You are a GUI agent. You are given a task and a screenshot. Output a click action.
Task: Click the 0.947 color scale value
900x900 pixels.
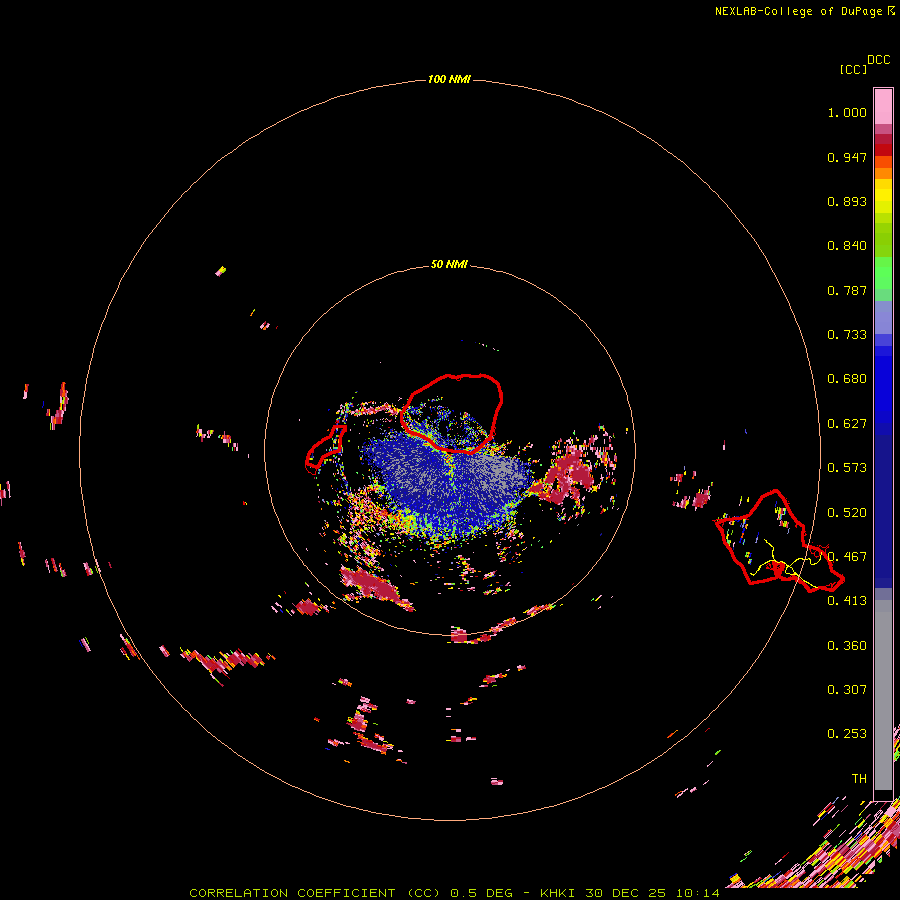(847, 157)
